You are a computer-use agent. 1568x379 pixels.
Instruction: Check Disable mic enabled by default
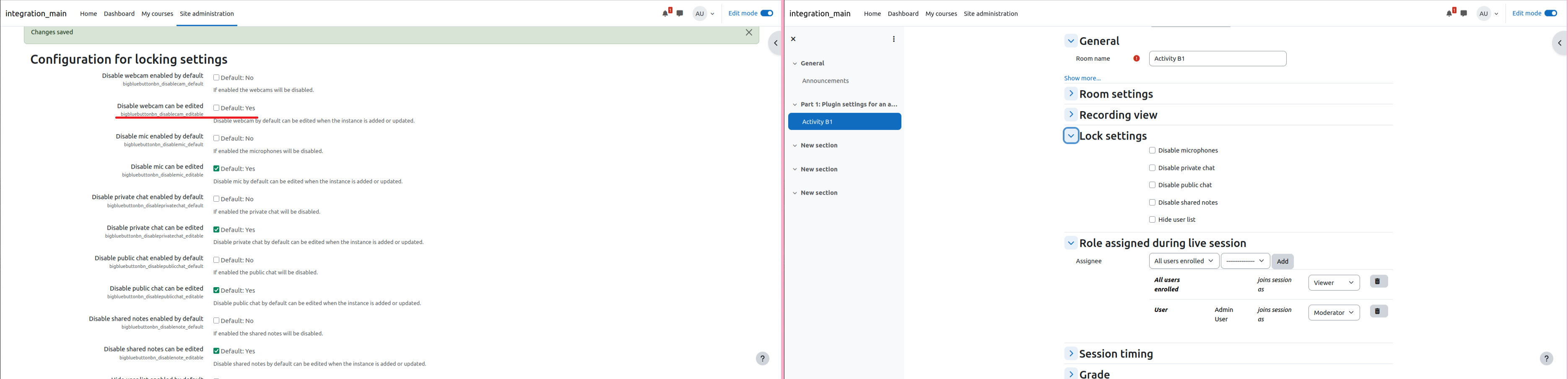click(216, 138)
